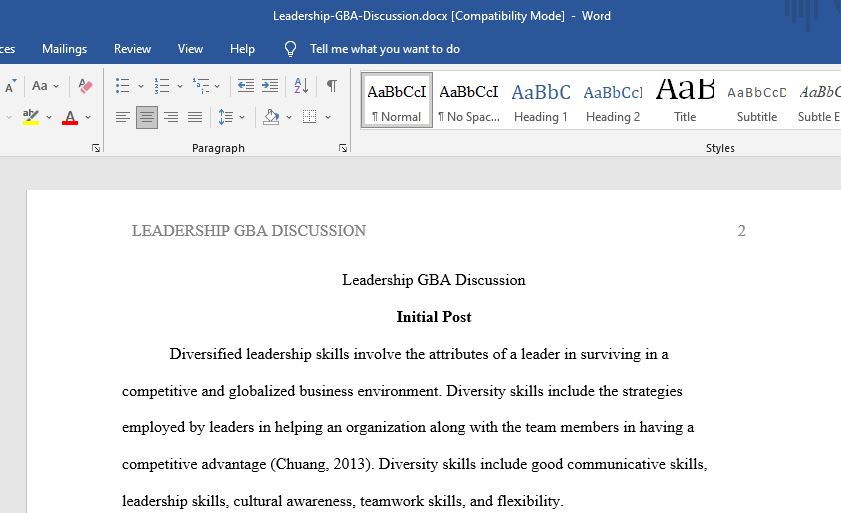Viewport: 841px width, 513px height.
Task: Toggle Show/Hide paragraph marks
Action: pyautogui.click(x=332, y=86)
